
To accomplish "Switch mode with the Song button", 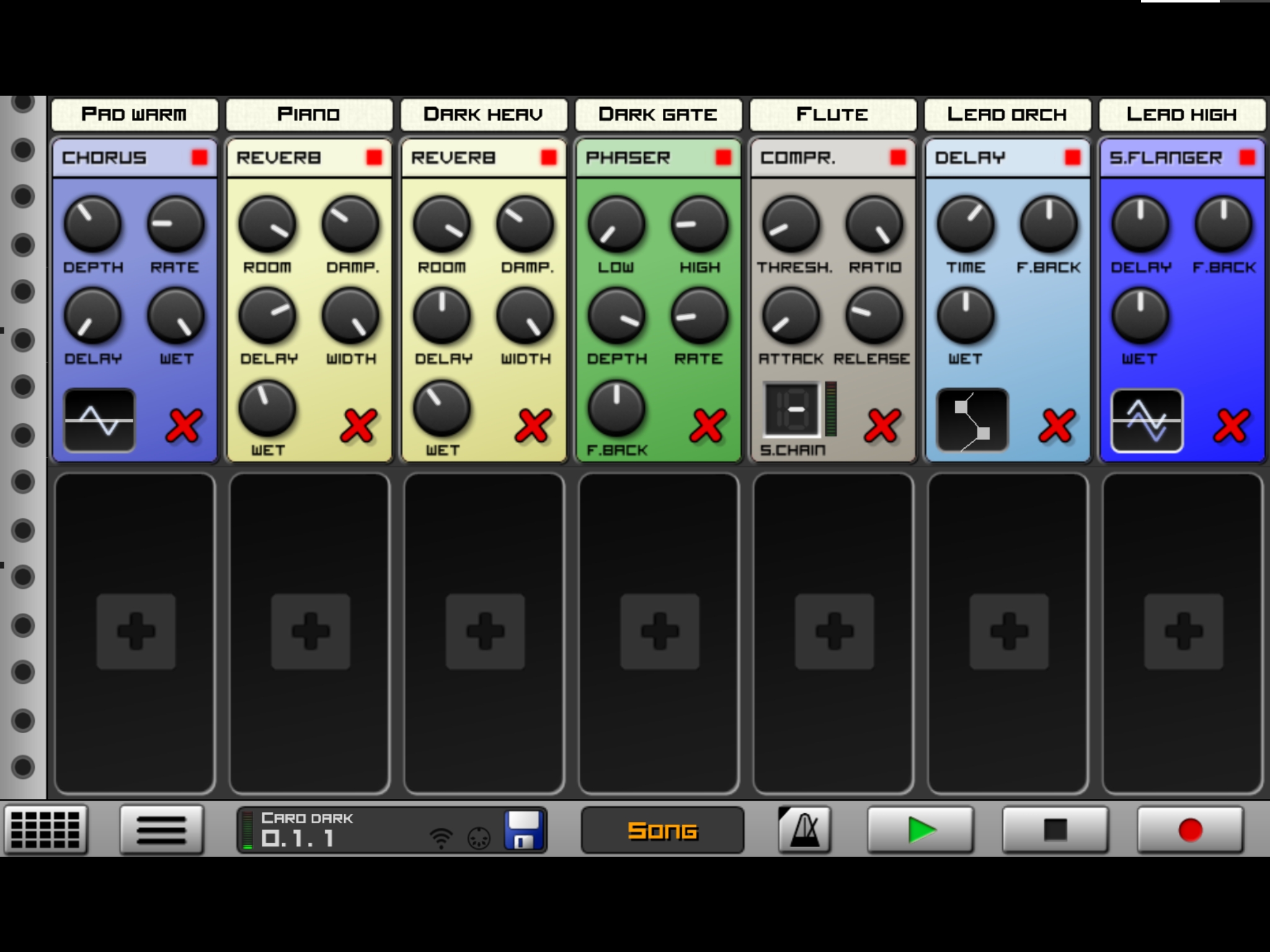I will (662, 830).
